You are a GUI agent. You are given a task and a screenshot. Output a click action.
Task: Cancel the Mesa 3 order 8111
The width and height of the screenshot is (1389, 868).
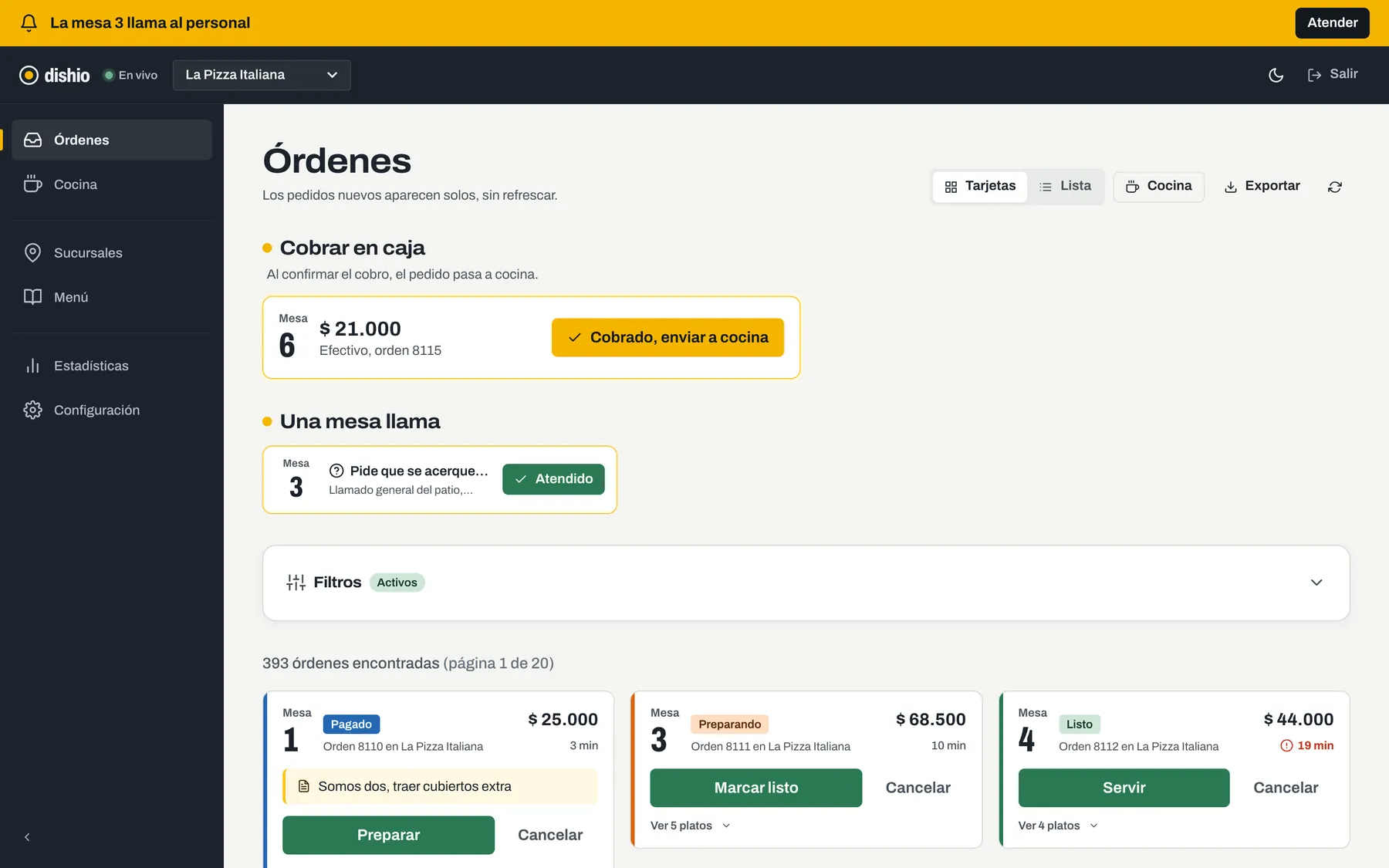(x=918, y=788)
